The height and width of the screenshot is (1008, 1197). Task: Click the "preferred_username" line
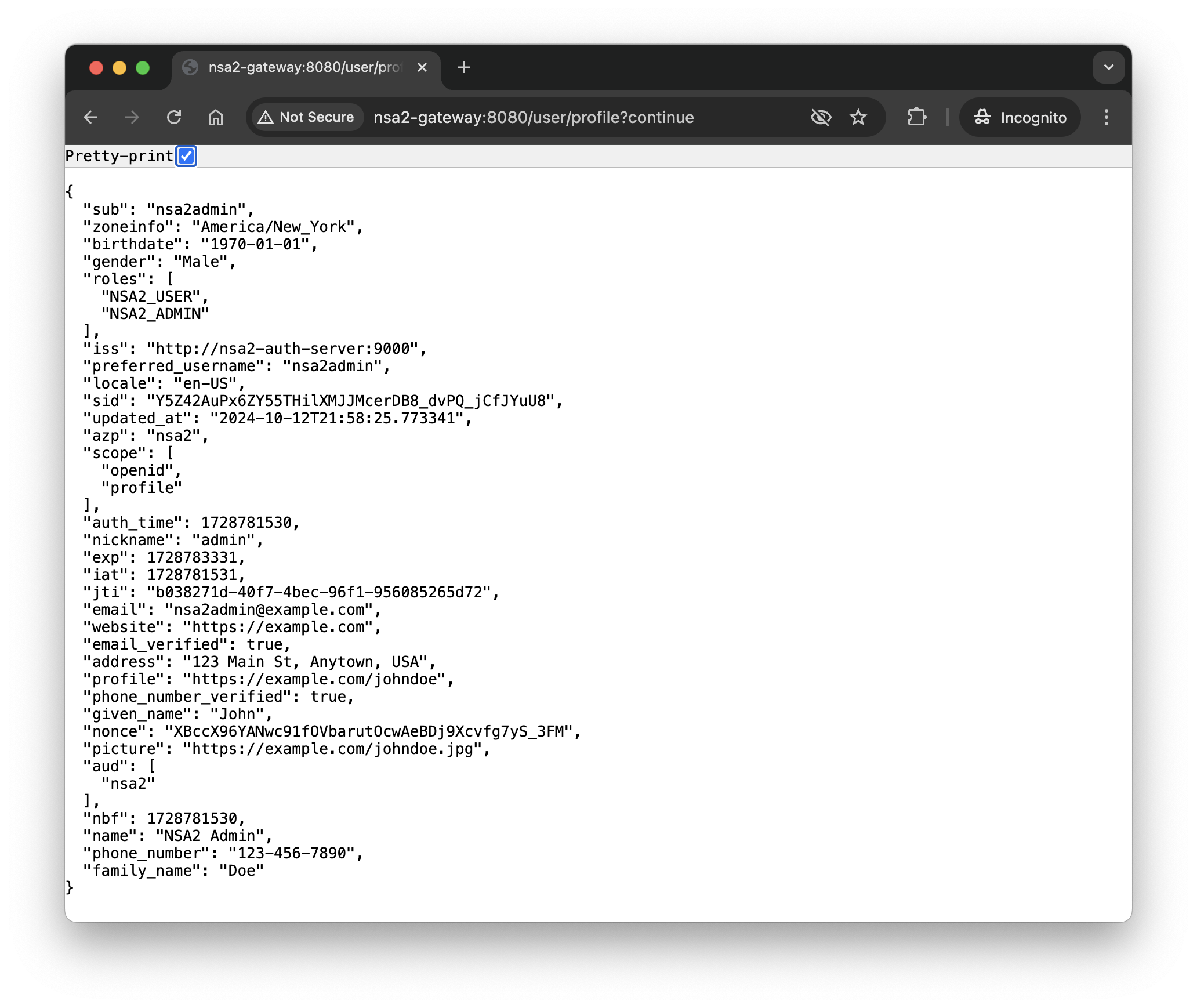pyautogui.click(x=237, y=366)
